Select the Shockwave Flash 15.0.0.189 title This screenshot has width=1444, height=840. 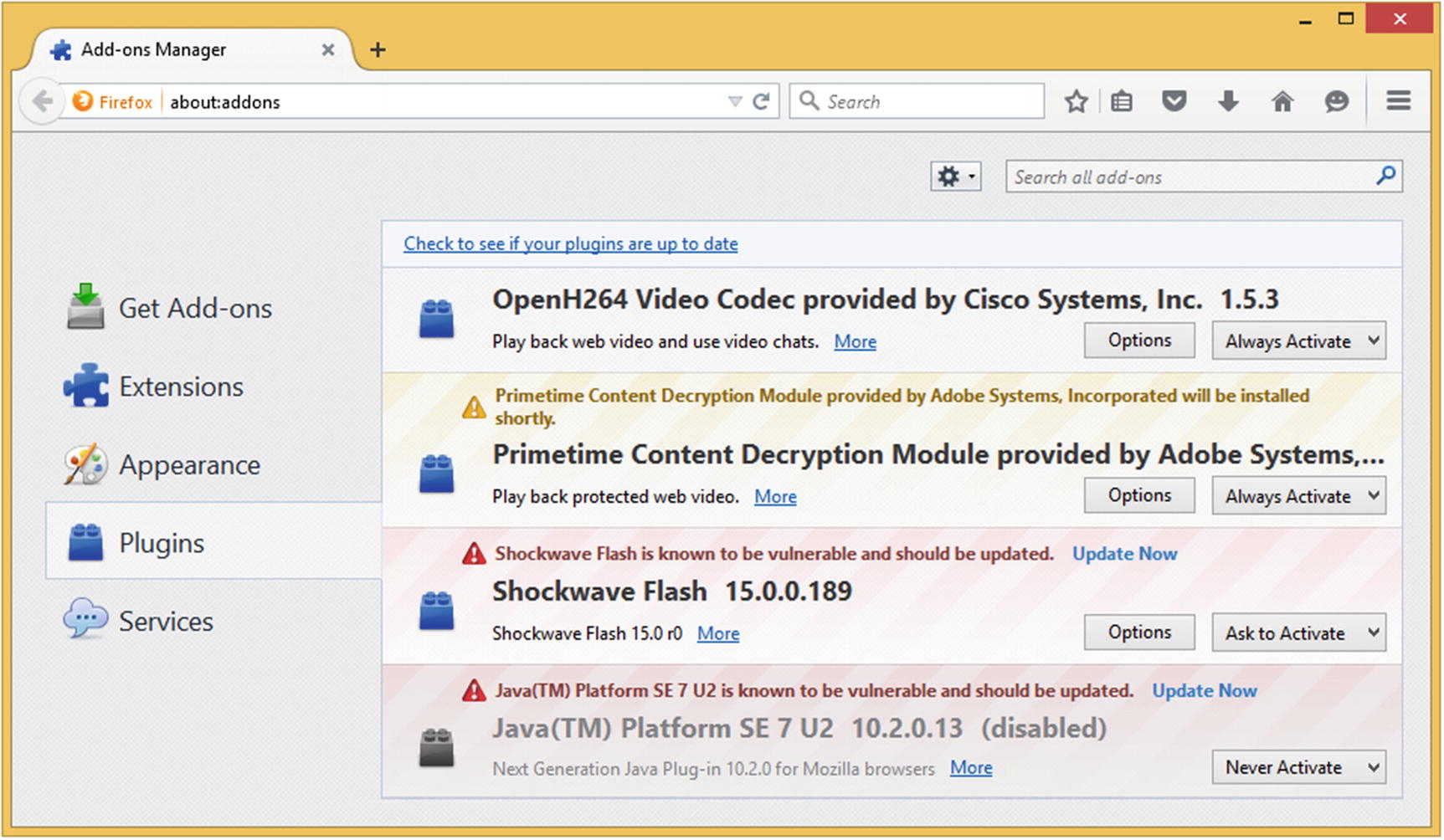click(672, 592)
